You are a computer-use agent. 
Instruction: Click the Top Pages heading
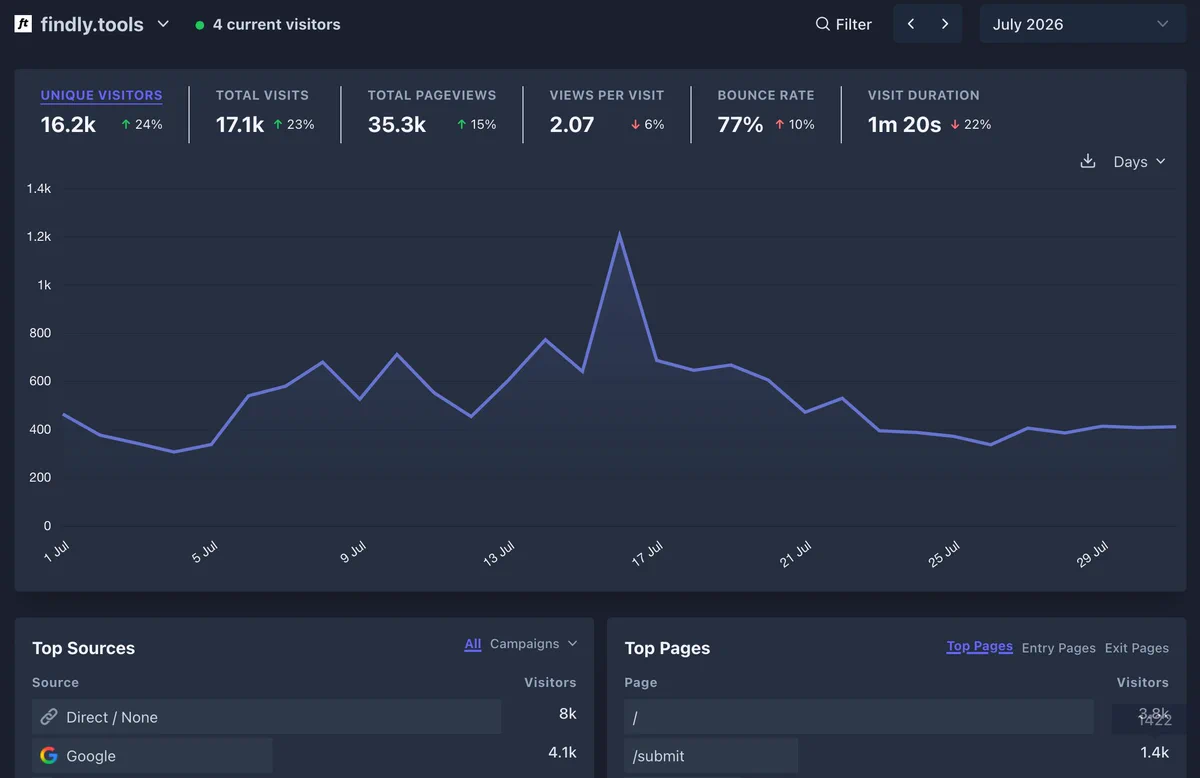[667, 648]
